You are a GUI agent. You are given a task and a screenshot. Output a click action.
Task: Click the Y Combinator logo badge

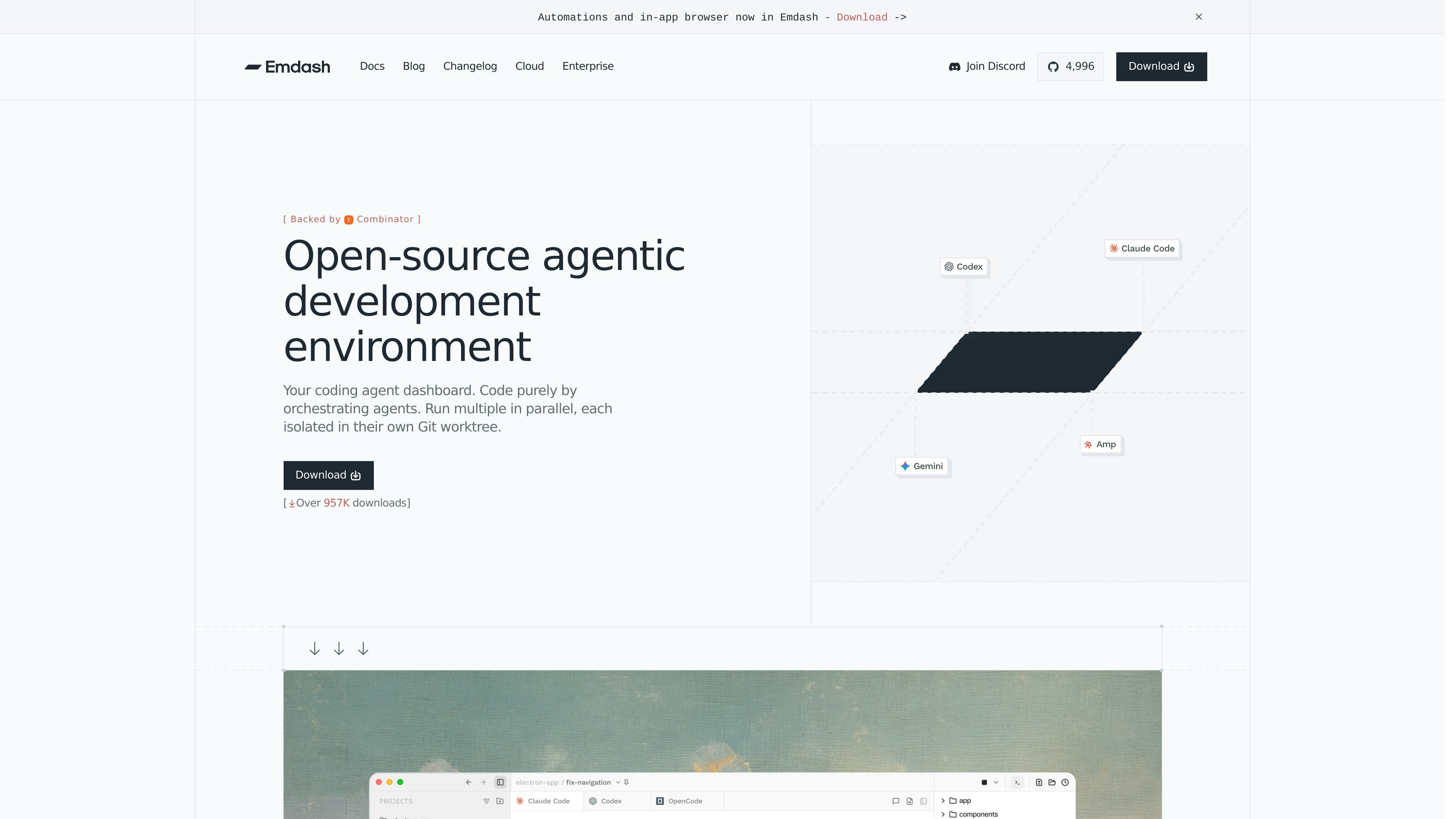[349, 219]
